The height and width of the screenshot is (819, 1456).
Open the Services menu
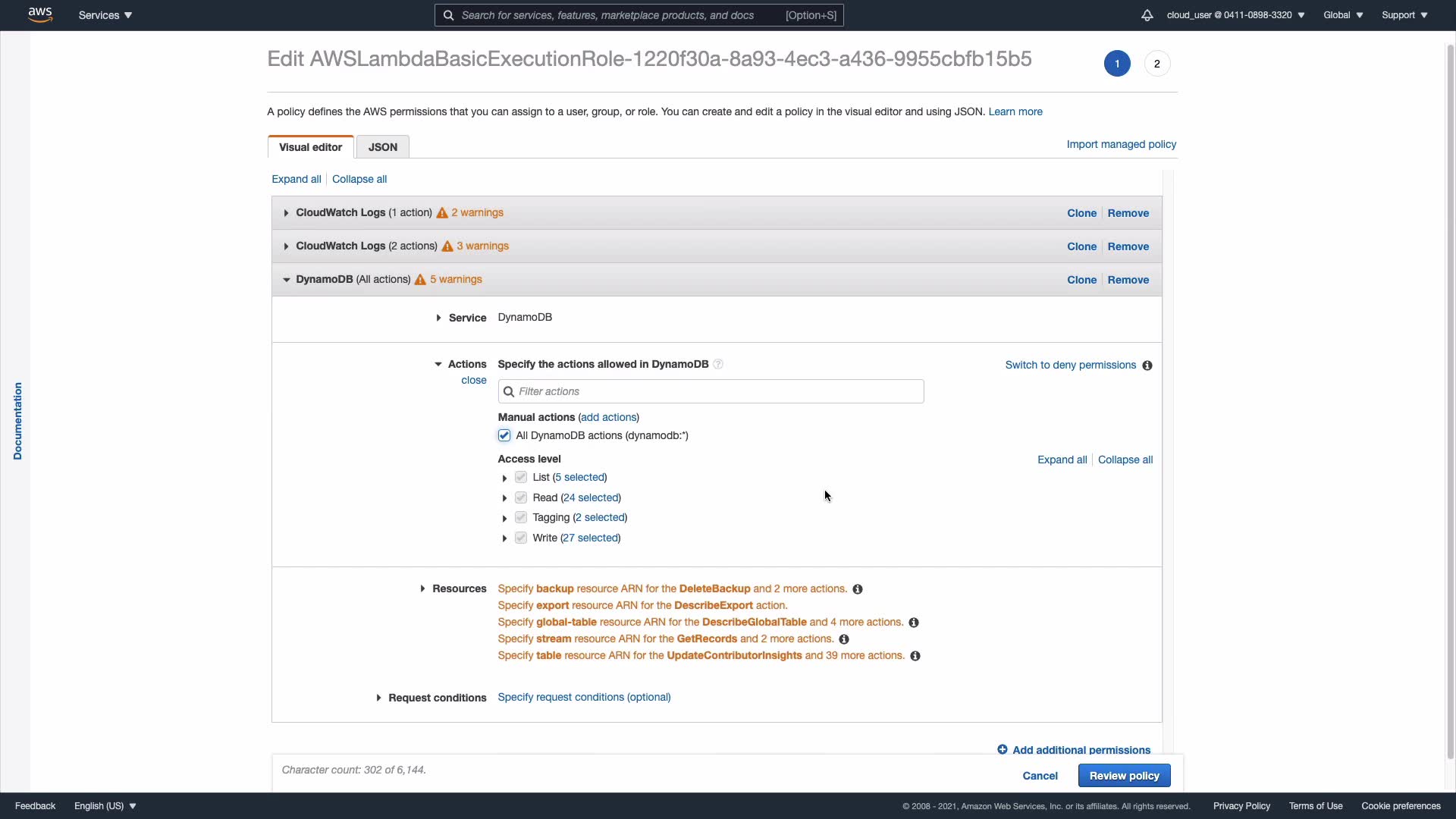(x=105, y=15)
